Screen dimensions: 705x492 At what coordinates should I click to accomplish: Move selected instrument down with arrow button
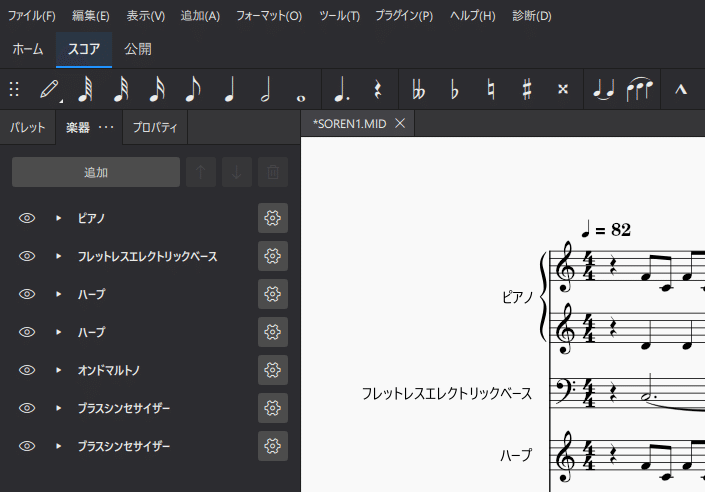tap(237, 172)
